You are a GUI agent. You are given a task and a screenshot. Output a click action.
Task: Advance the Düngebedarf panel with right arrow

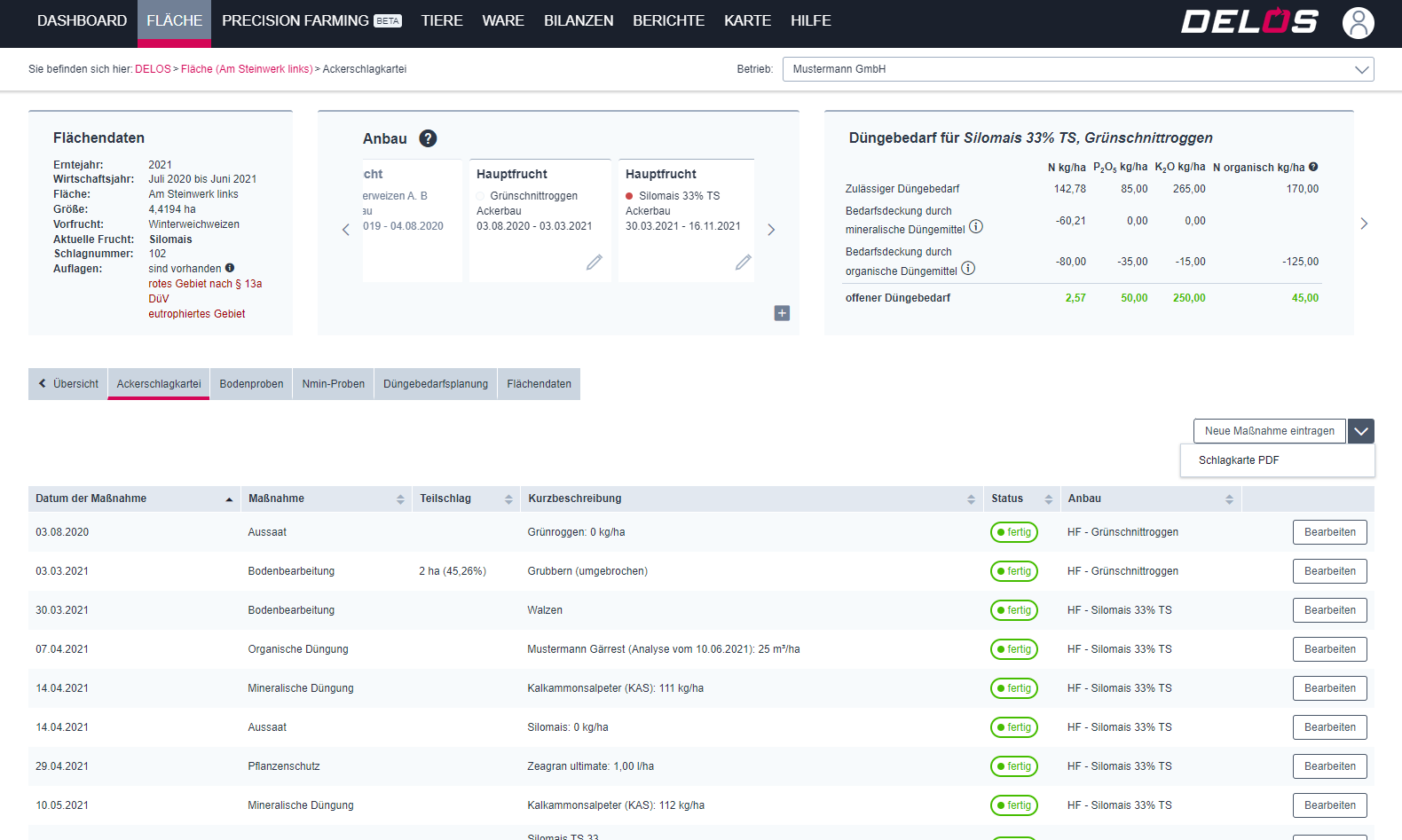click(1364, 224)
